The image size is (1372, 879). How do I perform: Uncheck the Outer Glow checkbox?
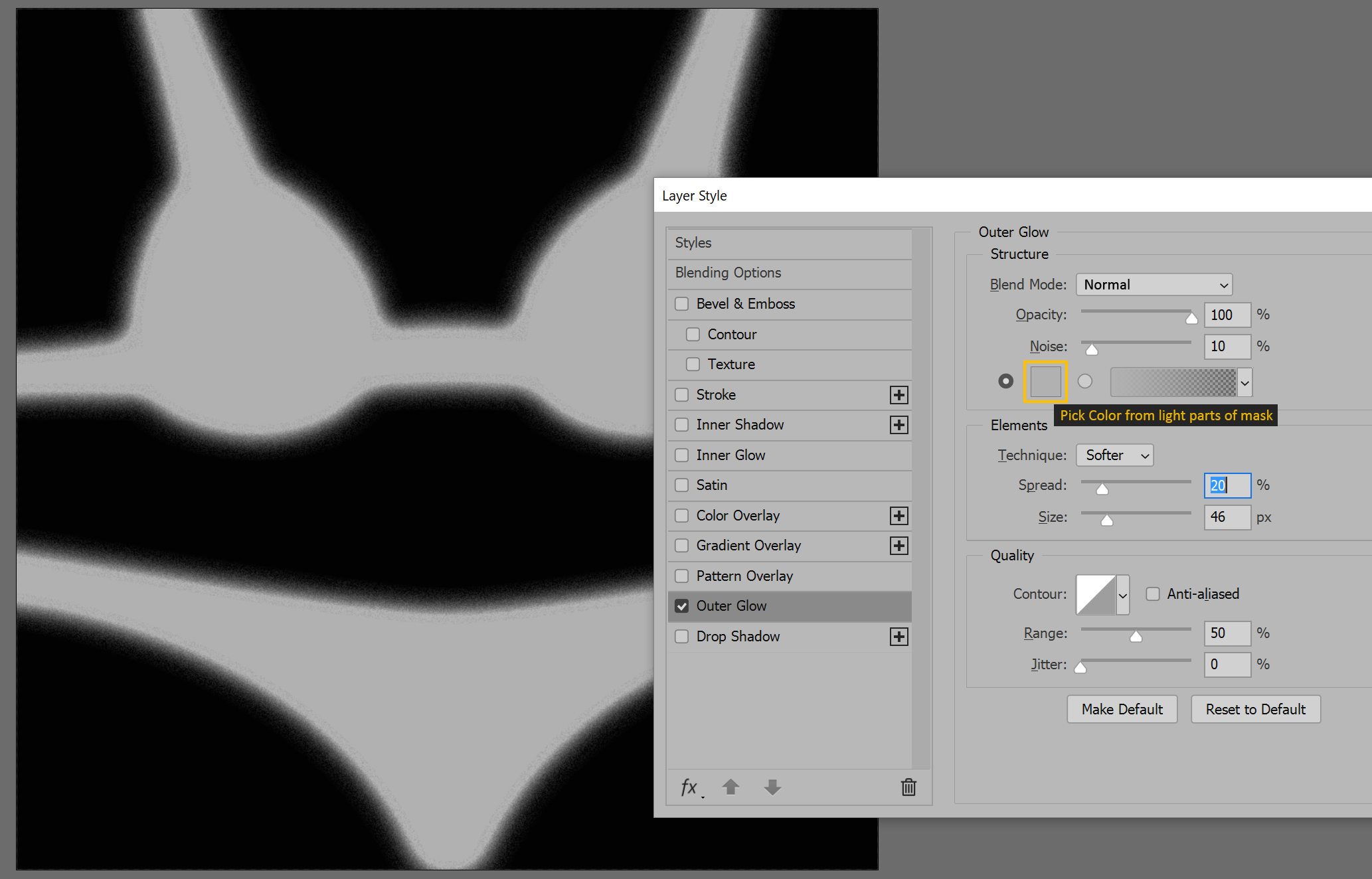click(x=682, y=606)
